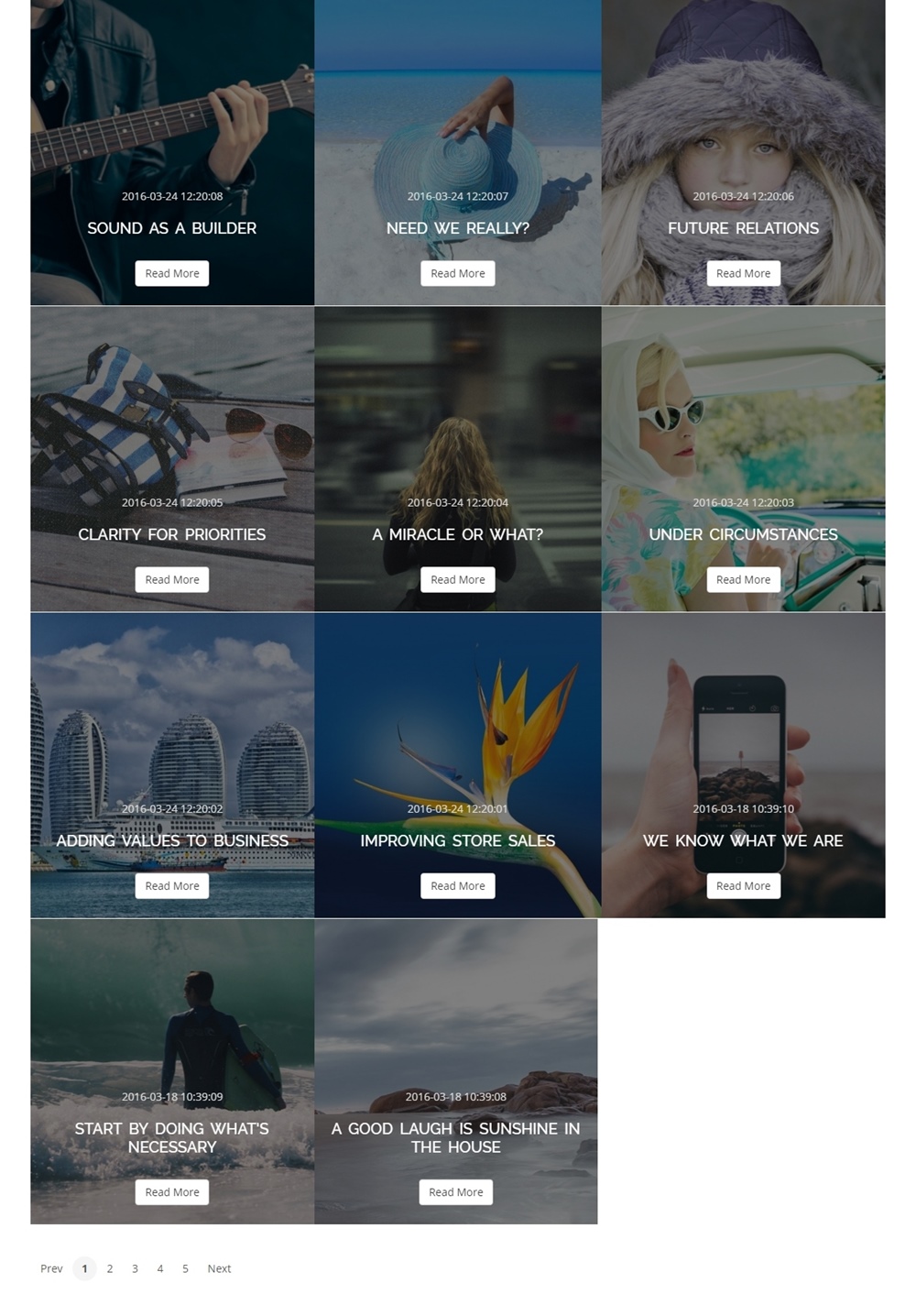Click the Prev pagination link
916x1316 pixels.
click(x=51, y=1268)
